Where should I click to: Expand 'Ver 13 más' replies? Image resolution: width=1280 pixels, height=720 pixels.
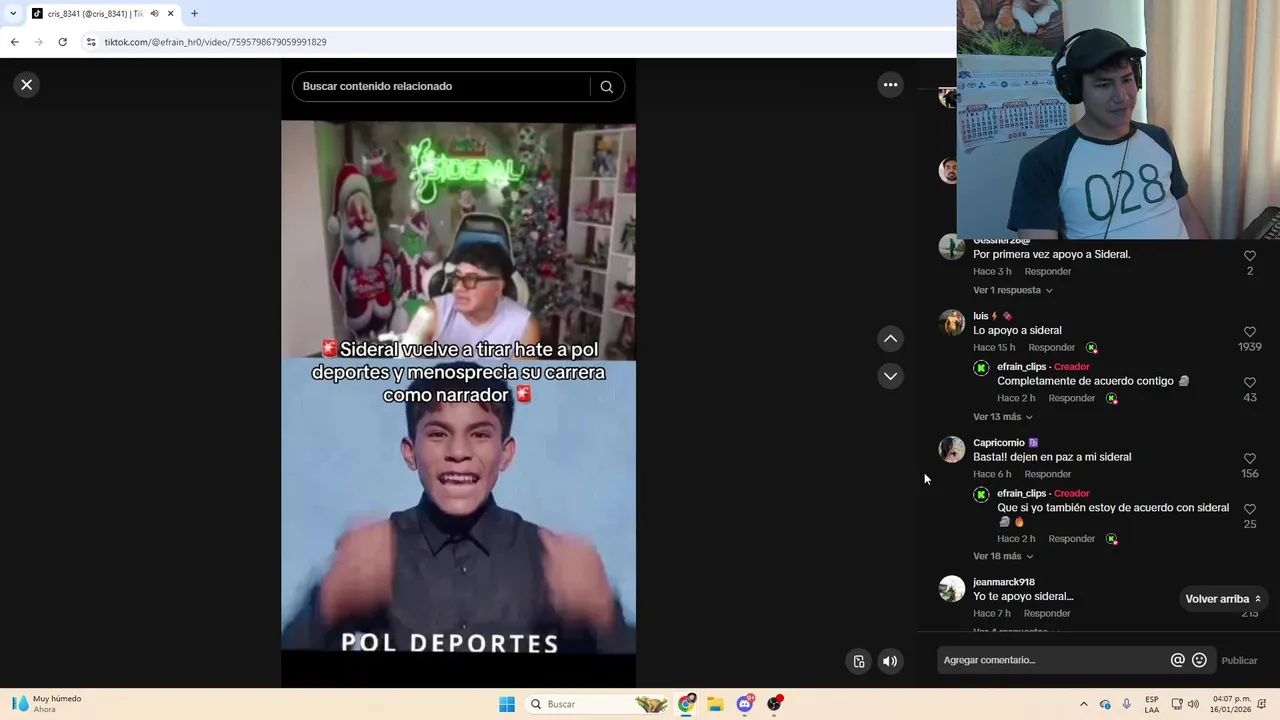tap(1003, 417)
